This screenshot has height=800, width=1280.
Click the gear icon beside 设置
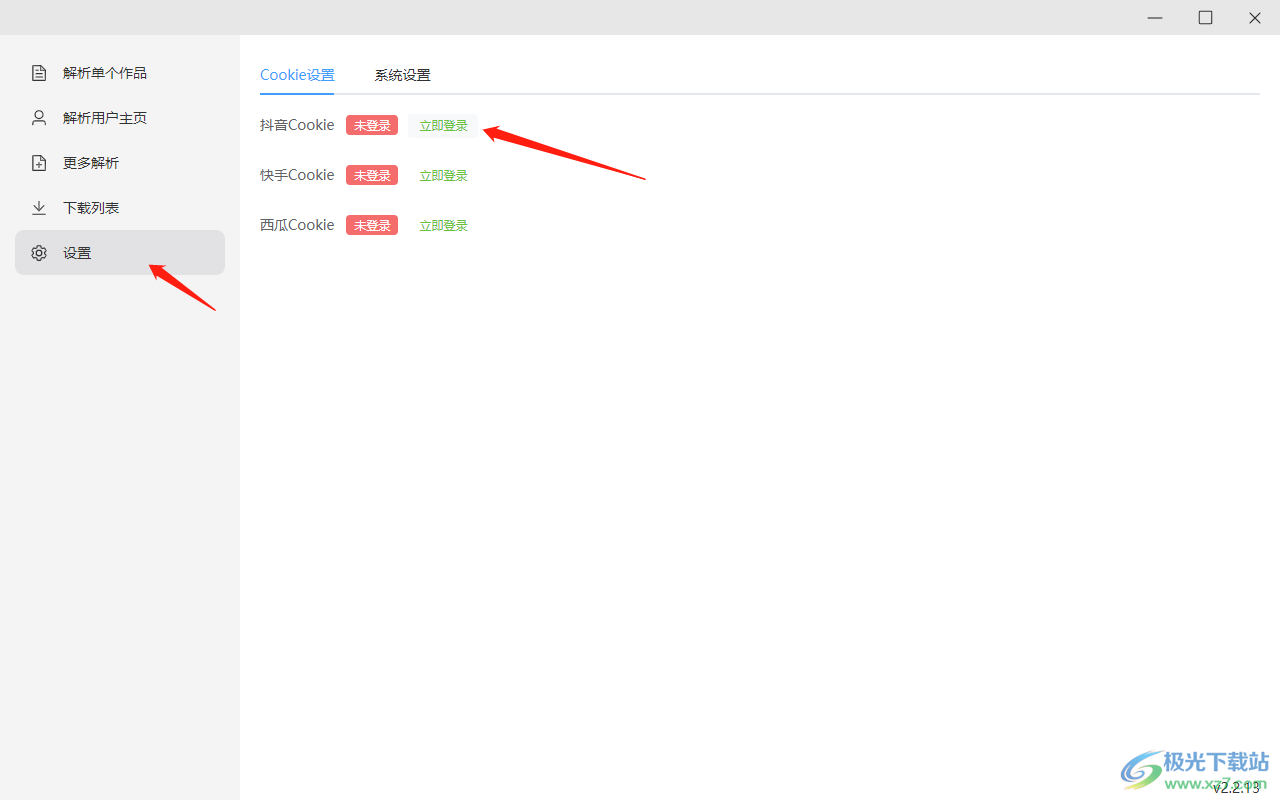[x=39, y=253]
